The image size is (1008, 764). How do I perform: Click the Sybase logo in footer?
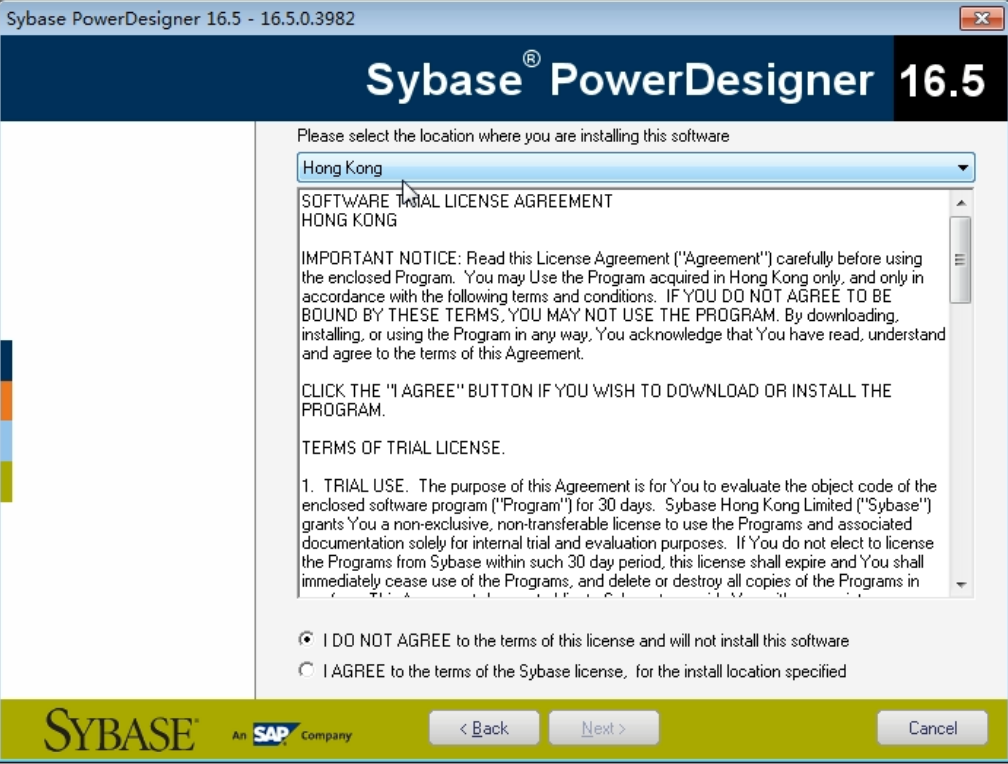pyautogui.click(x=121, y=731)
